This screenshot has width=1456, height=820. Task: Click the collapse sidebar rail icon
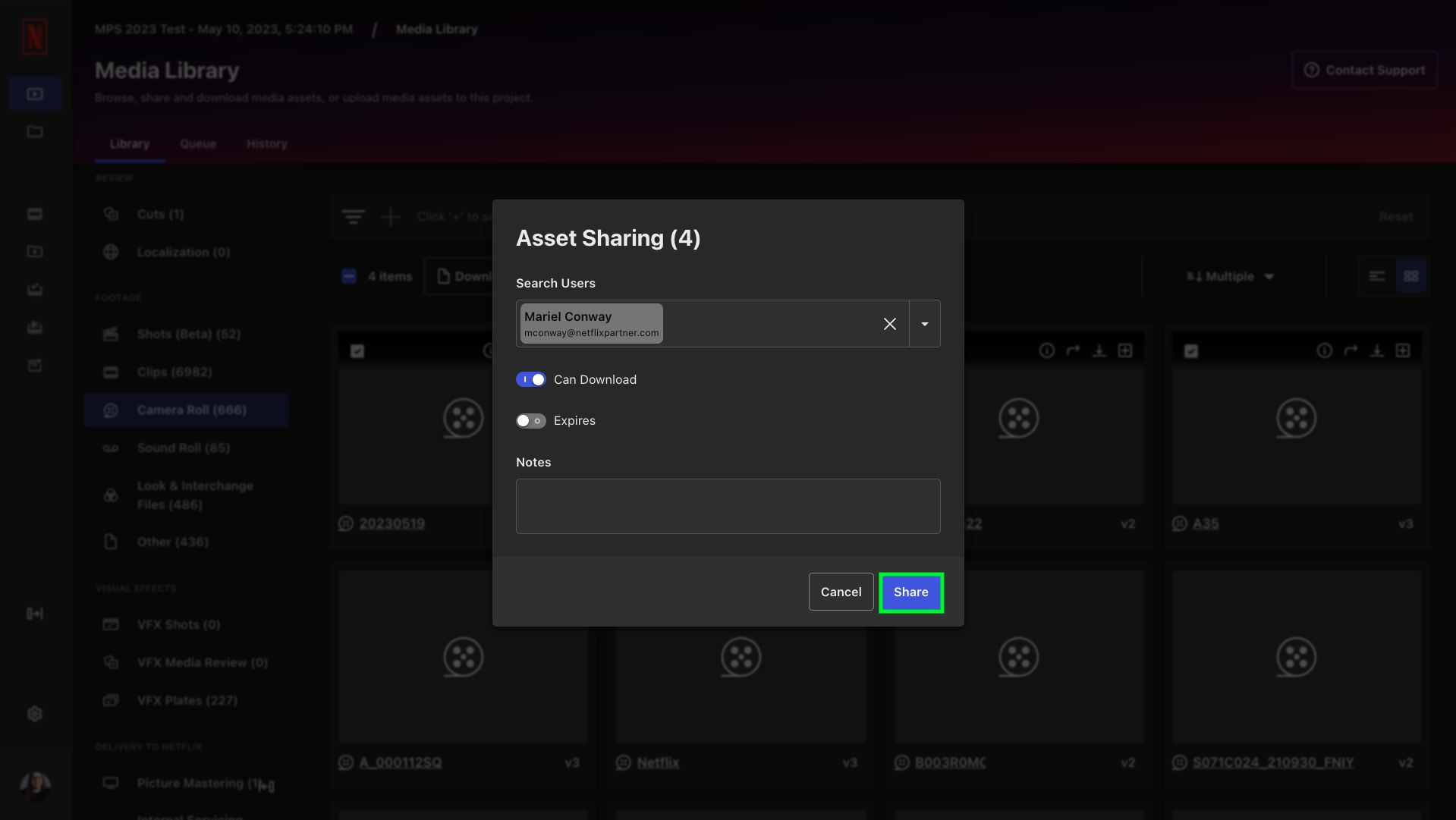pyautogui.click(x=35, y=614)
